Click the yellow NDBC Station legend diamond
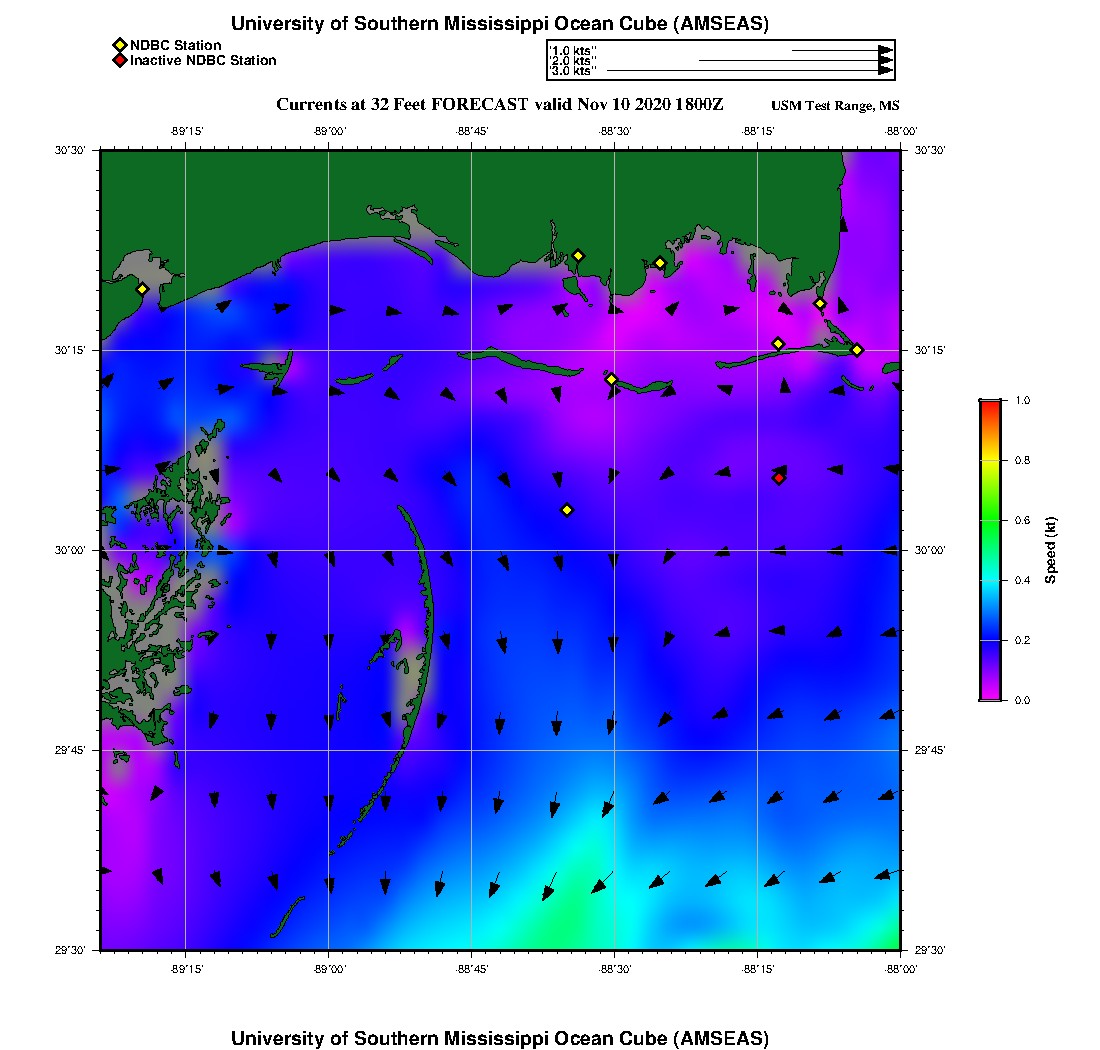 119,45
